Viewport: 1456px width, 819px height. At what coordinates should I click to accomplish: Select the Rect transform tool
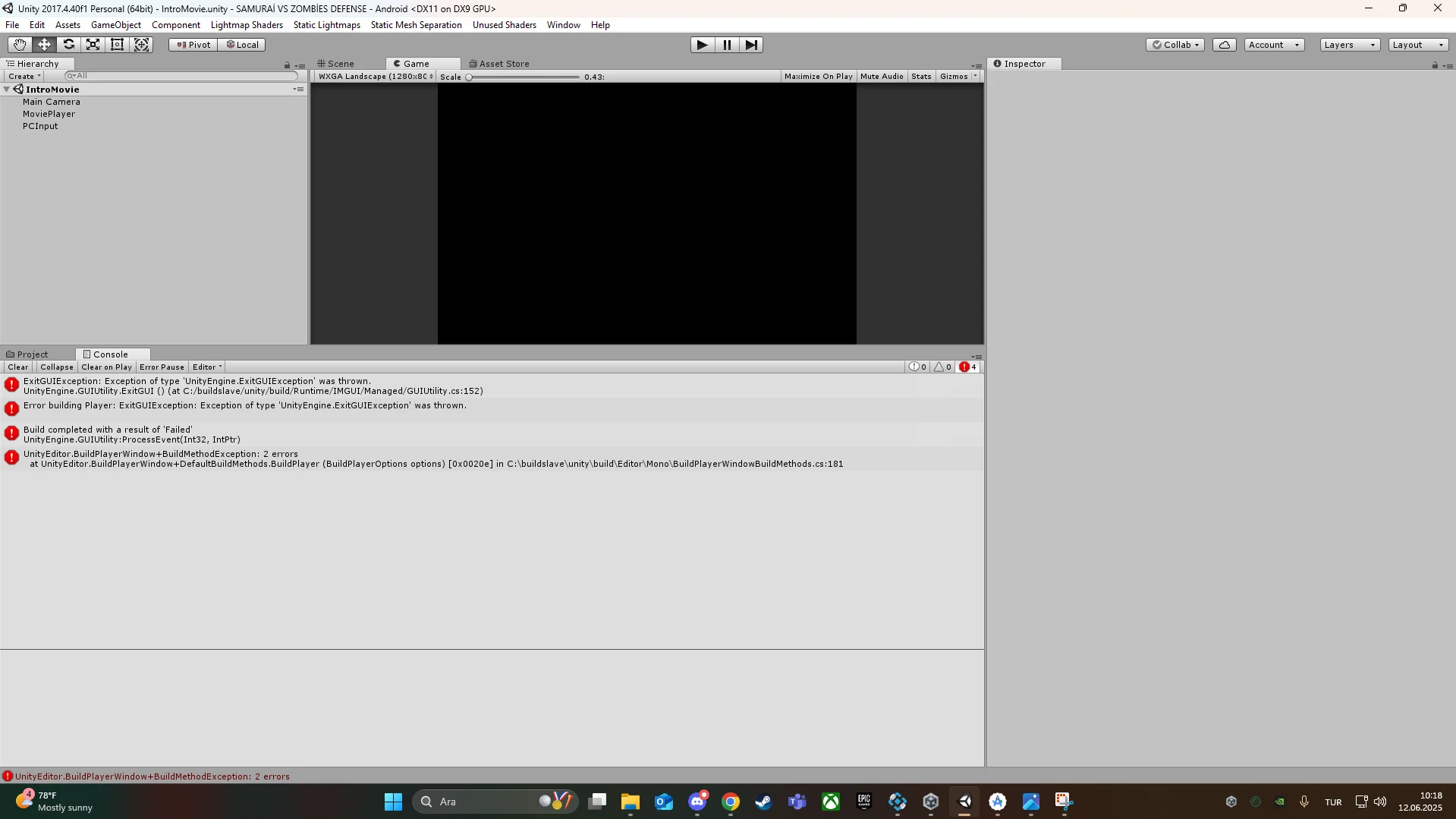(x=117, y=45)
